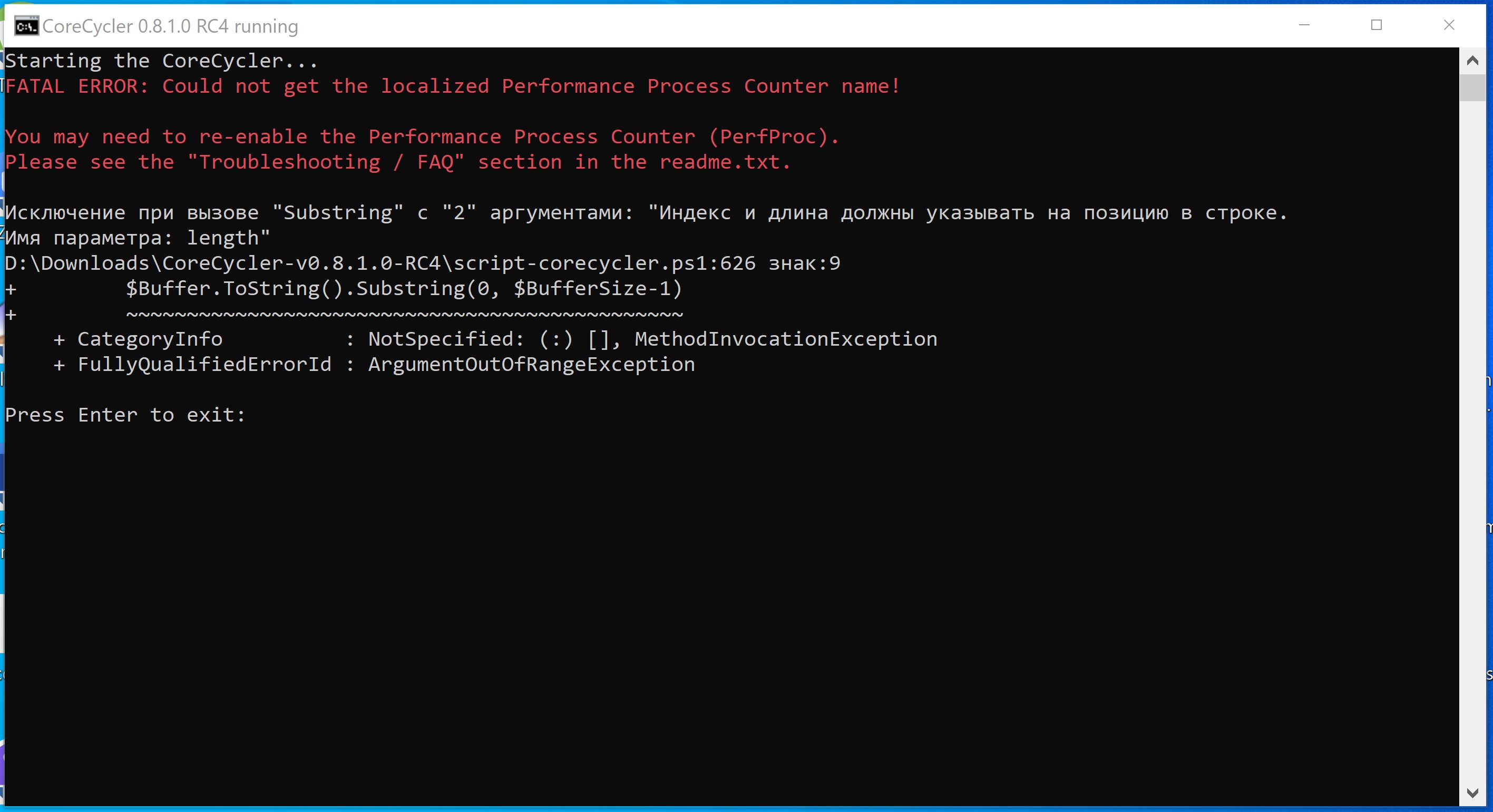Screen dimensions: 1493x812
Task: Close the CoreCycler console window
Action: click(1449, 25)
